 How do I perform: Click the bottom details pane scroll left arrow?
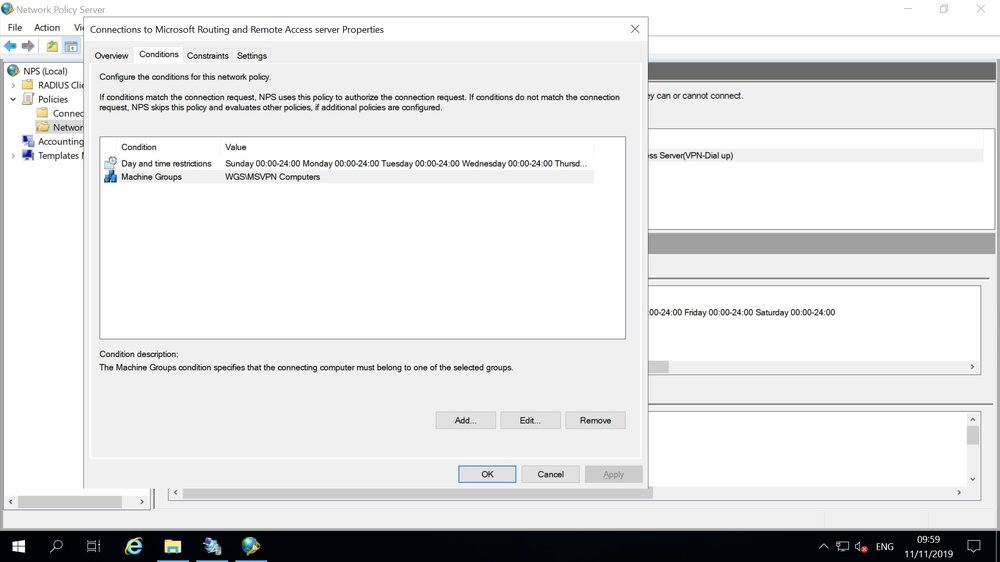[x=175, y=492]
